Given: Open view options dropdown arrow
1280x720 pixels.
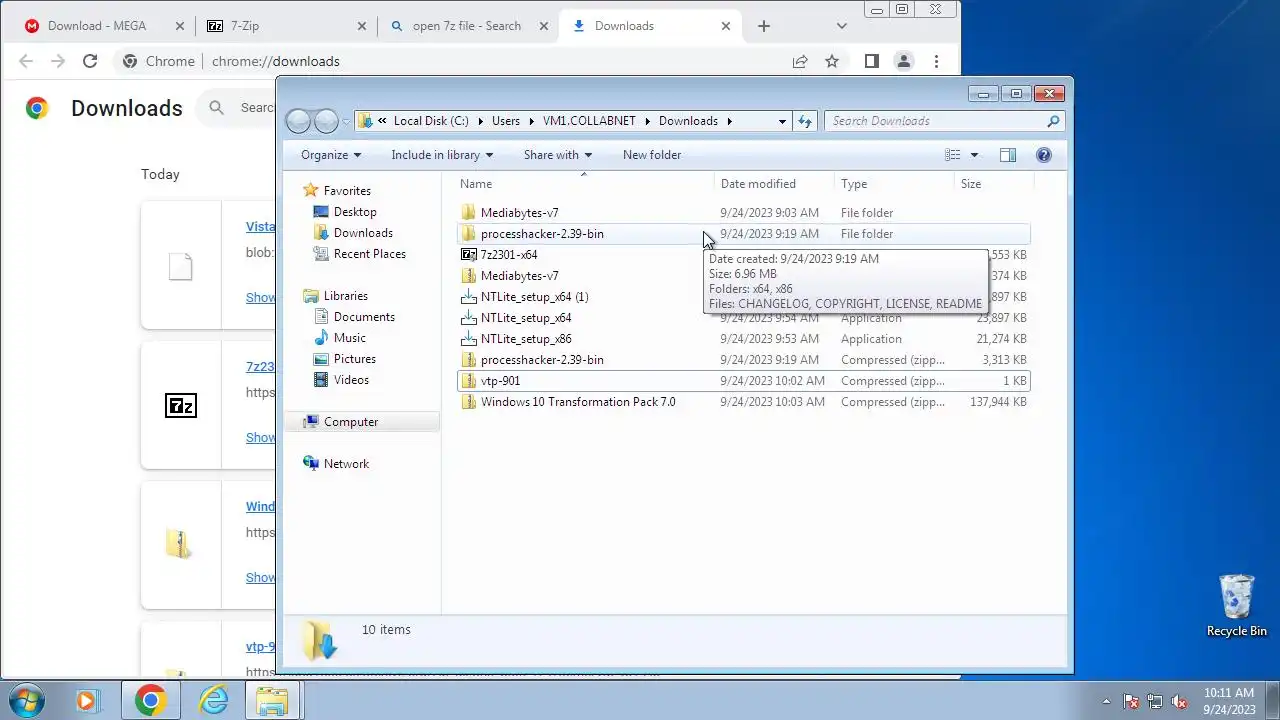Looking at the screenshot, I should [974, 155].
